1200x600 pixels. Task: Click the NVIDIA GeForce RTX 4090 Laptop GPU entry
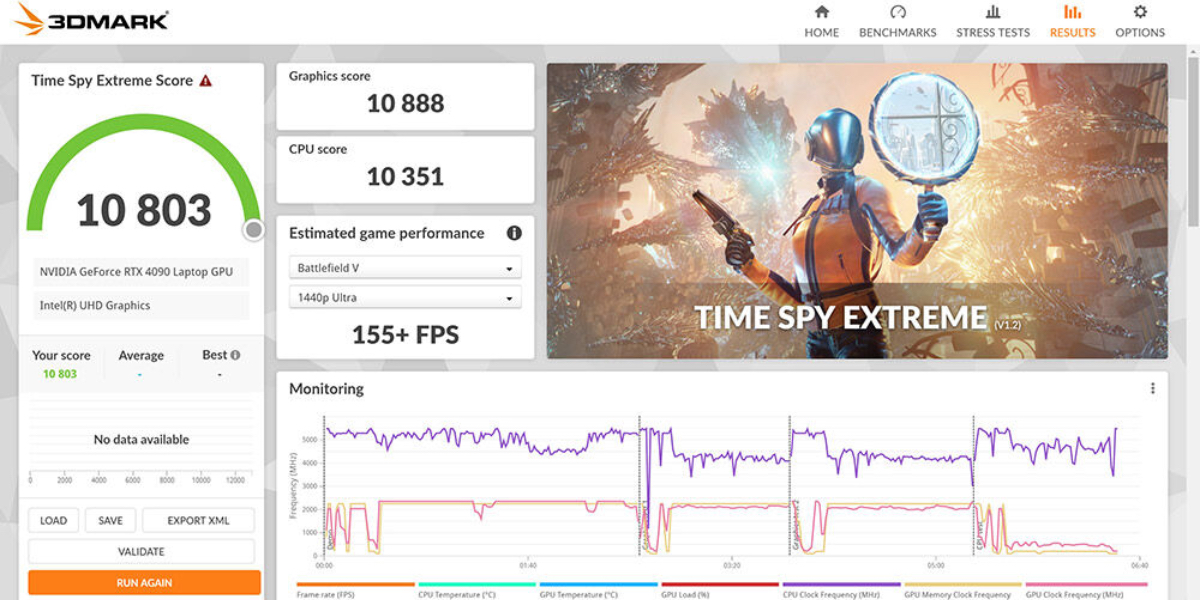click(141, 272)
